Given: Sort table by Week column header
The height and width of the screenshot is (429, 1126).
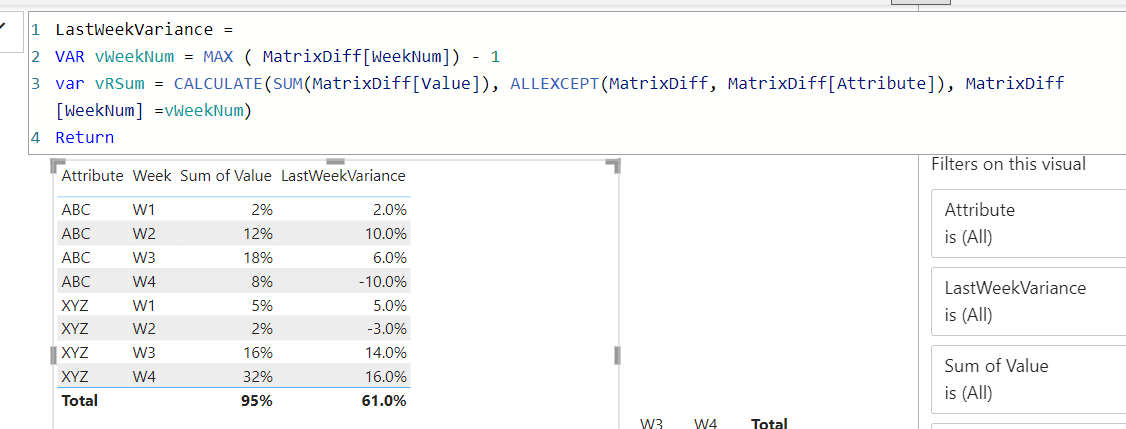Looking at the screenshot, I should point(152,175).
